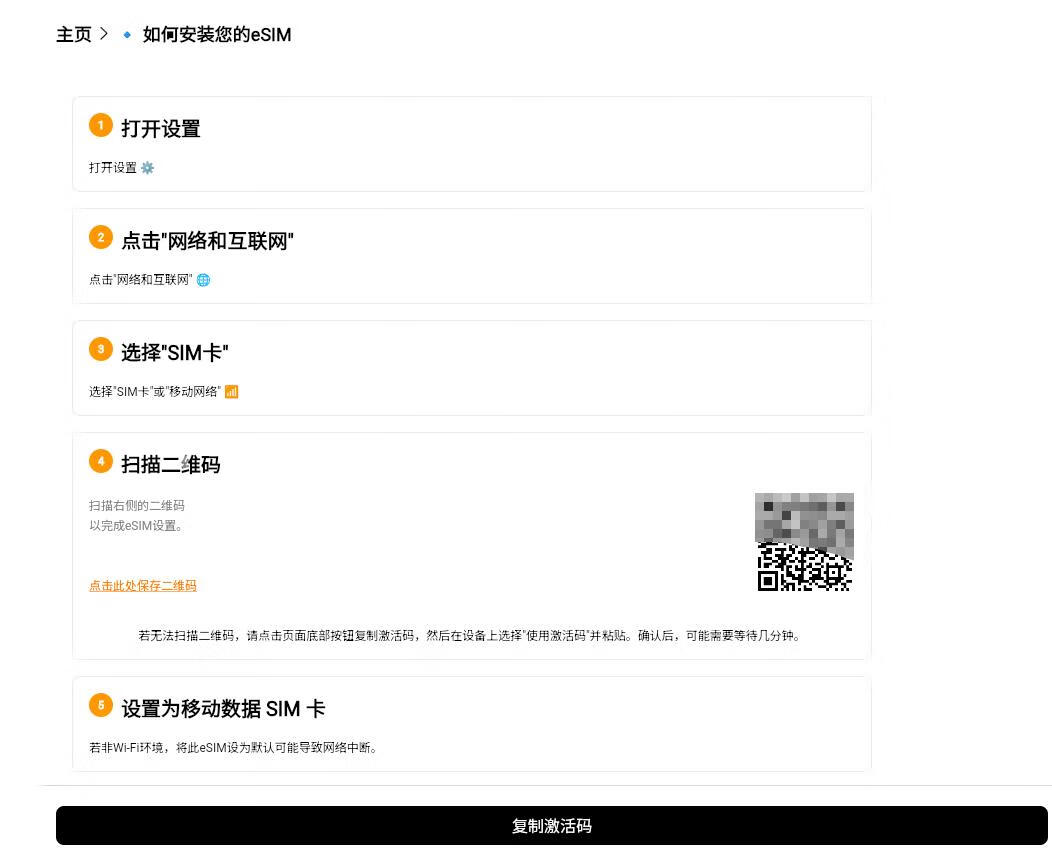Click the signal bars icon beside 移动网络
Image resolution: width=1052 pixels, height=855 pixels.
click(231, 392)
